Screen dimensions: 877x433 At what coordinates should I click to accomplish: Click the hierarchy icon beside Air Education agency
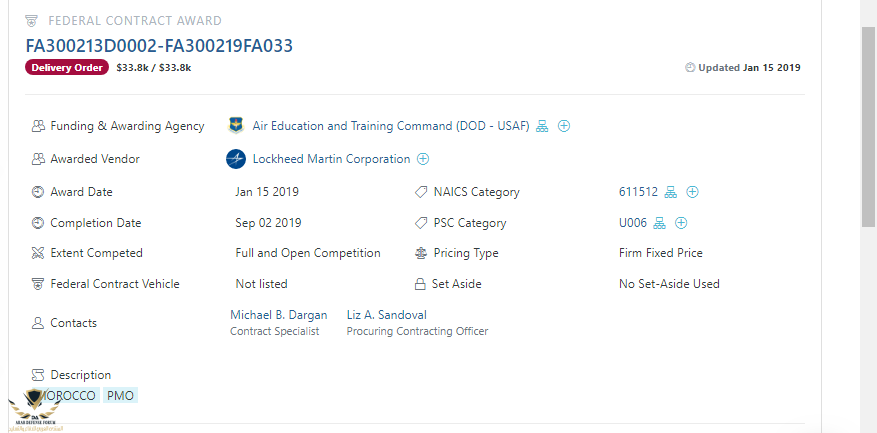click(x=543, y=126)
